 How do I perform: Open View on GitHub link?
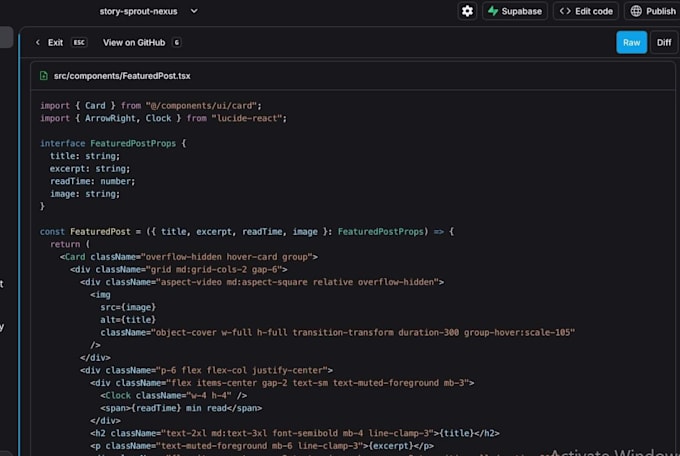point(134,43)
